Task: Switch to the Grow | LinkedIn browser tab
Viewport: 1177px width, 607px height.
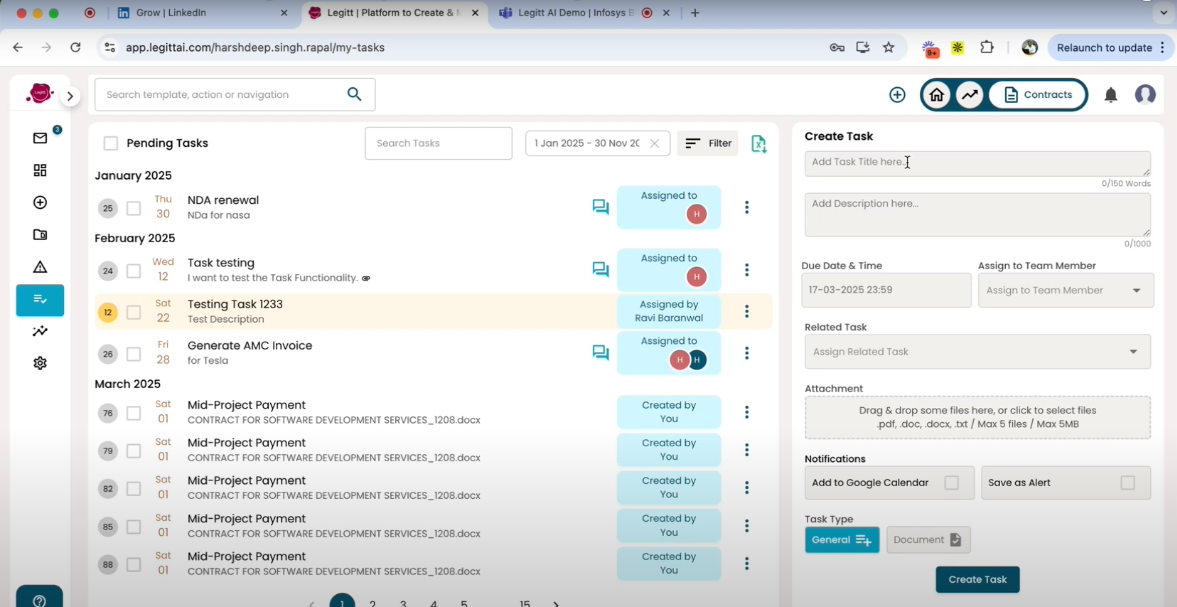Action: 201,13
